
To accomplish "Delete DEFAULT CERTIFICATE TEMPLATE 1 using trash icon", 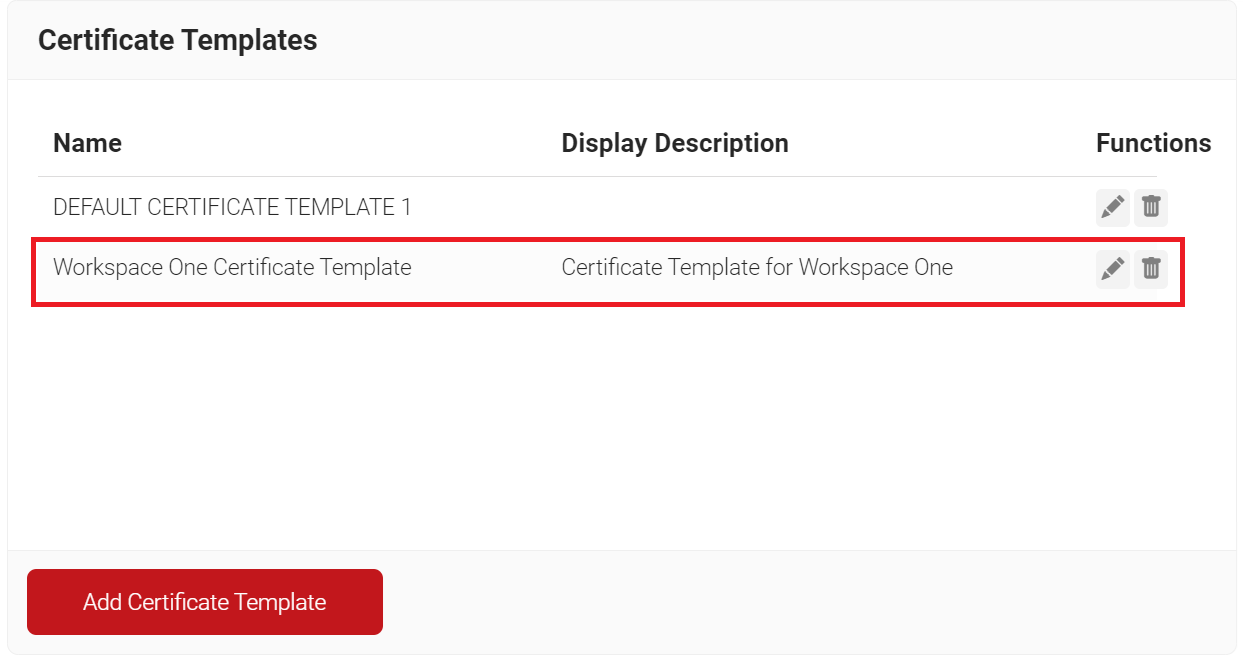I will click(x=1151, y=207).
